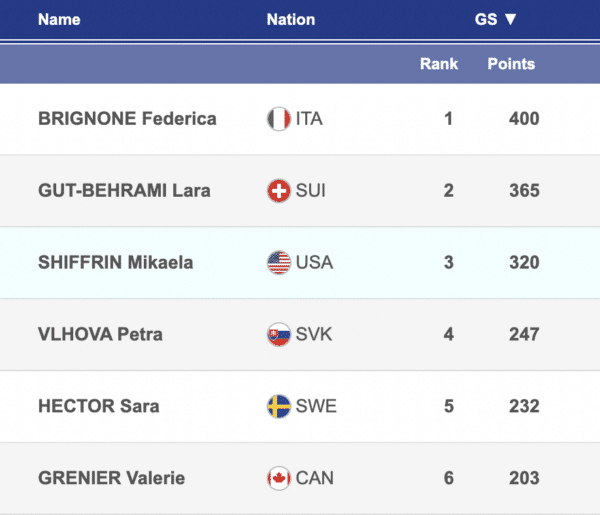The height and width of the screenshot is (515, 600).
Task: Click the Canada flag icon
Action: tap(279, 479)
